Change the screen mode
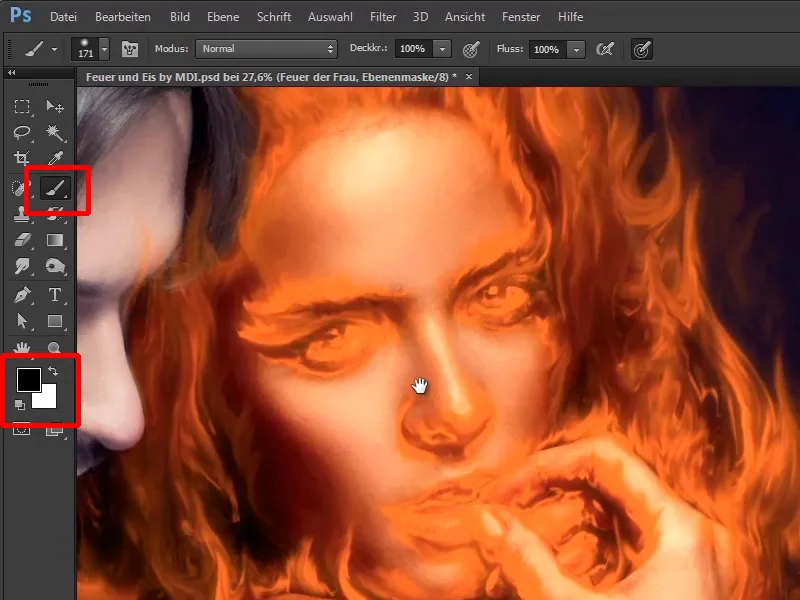The width and height of the screenshot is (800, 600). (x=55, y=431)
